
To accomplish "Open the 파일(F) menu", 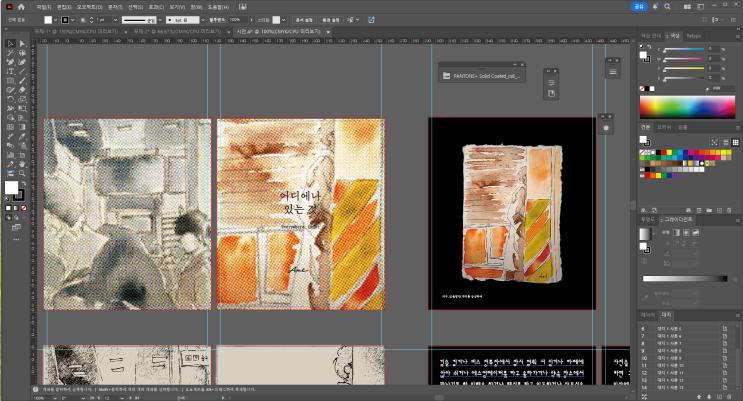I will pos(44,7).
